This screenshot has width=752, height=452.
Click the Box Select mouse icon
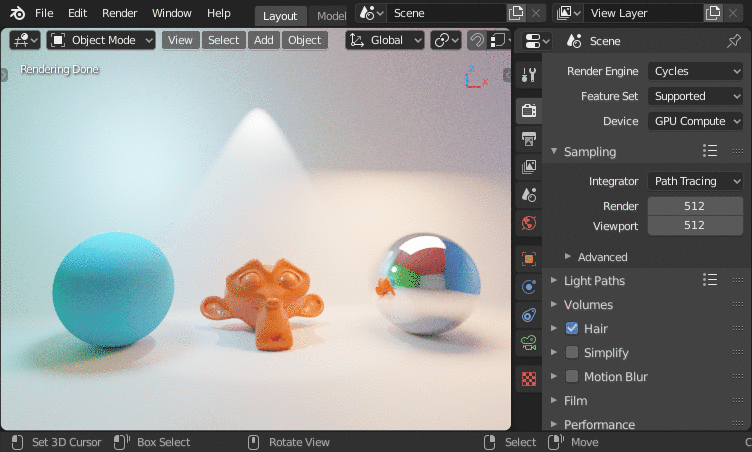coord(121,442)
